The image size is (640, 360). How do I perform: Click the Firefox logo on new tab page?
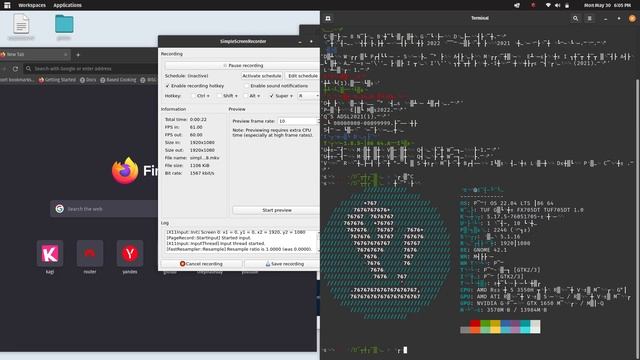tap(125, 171)
